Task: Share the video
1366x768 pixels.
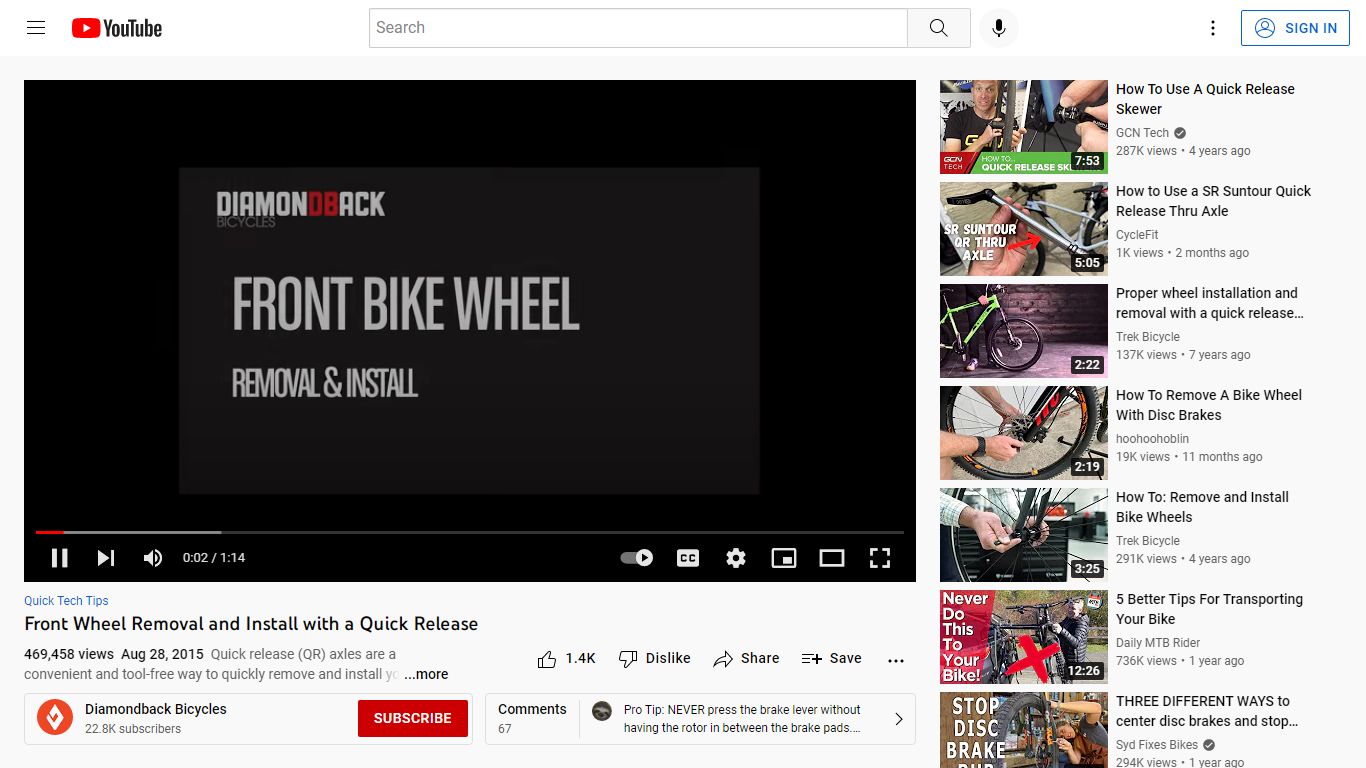Action: coord(746,659)
